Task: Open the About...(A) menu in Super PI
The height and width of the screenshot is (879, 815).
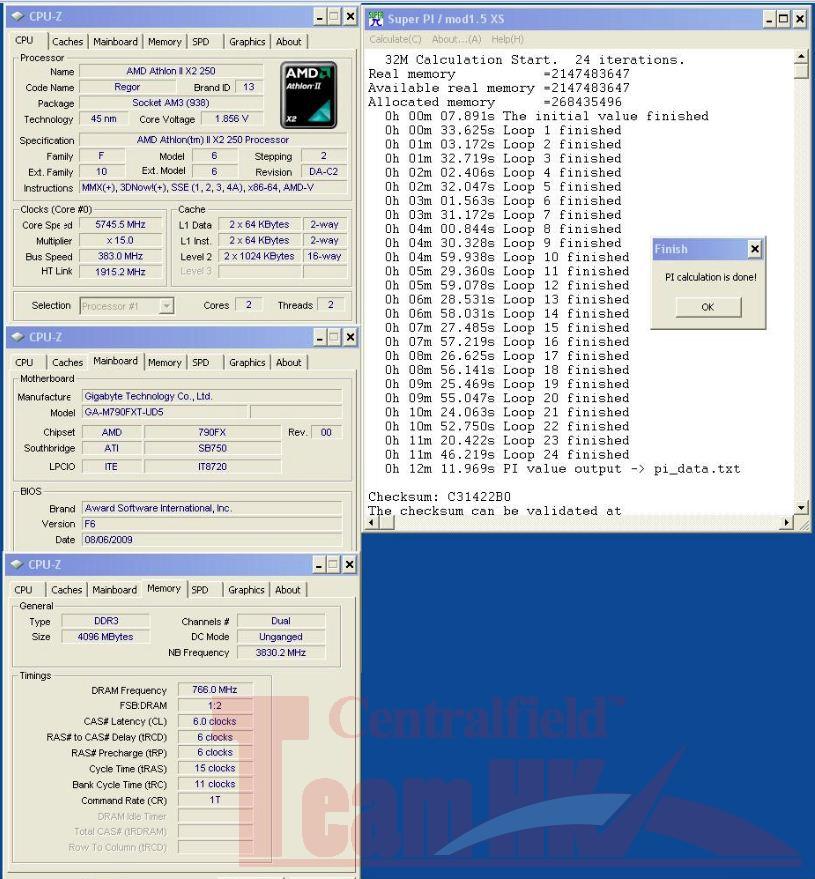Action: [456, 39]
